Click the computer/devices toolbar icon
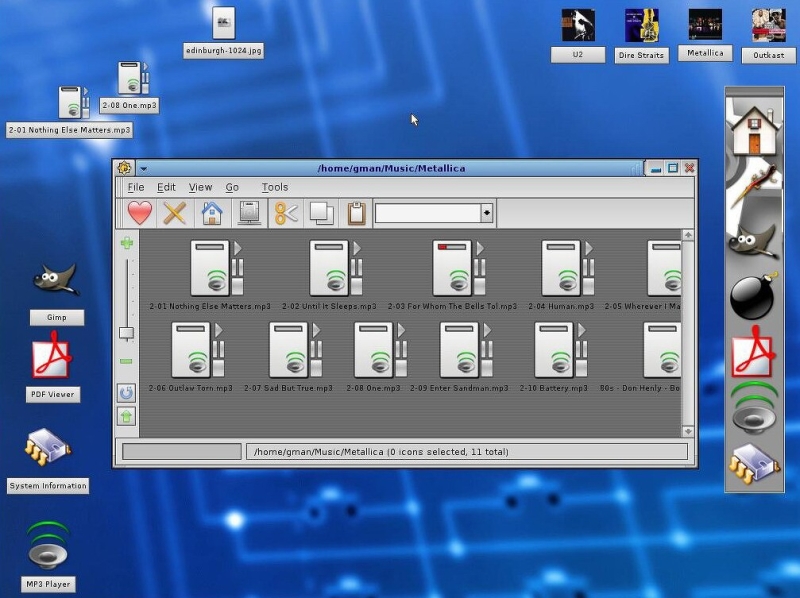 click(249, 213)
